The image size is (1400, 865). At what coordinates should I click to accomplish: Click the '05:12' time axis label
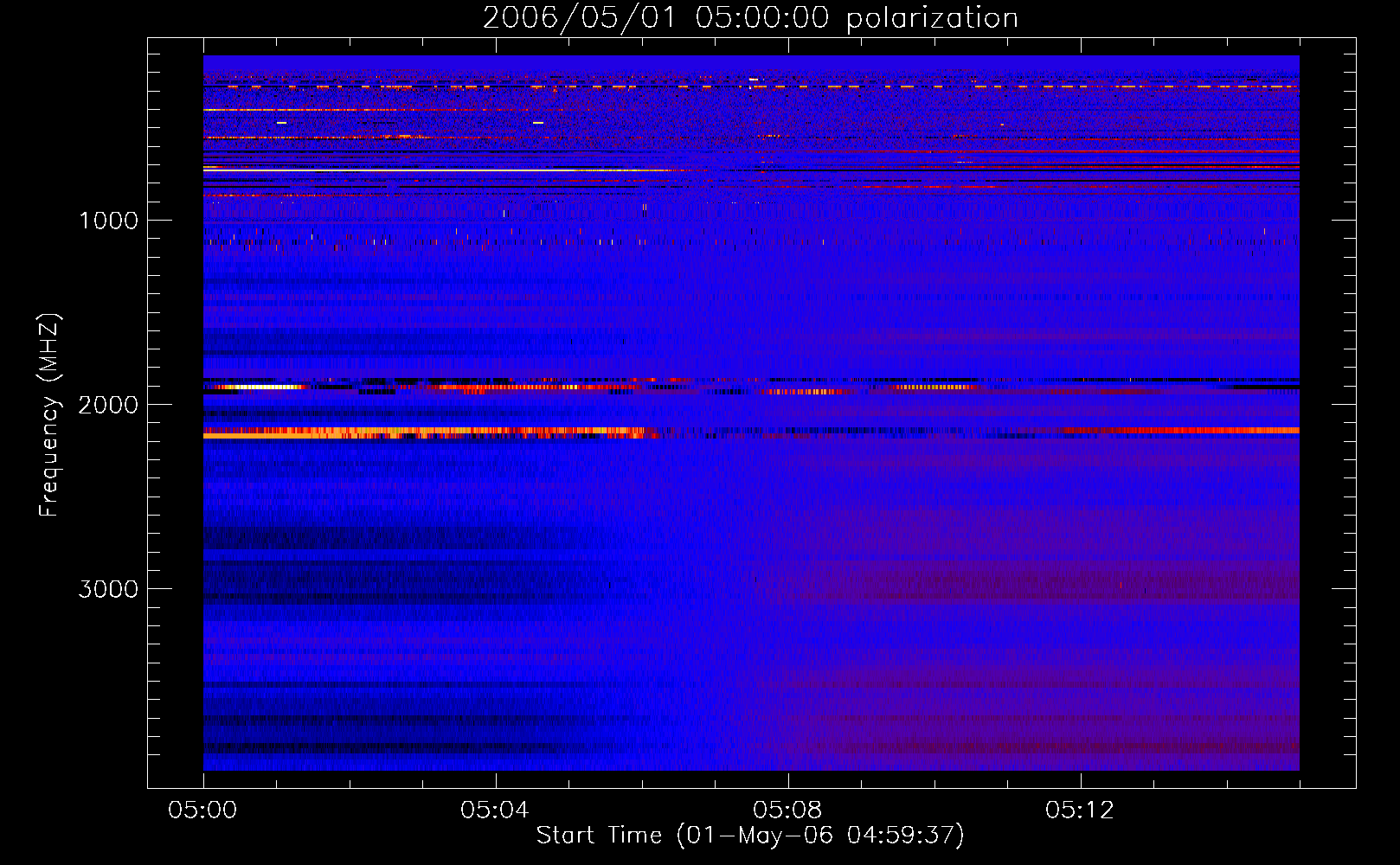1080,811
